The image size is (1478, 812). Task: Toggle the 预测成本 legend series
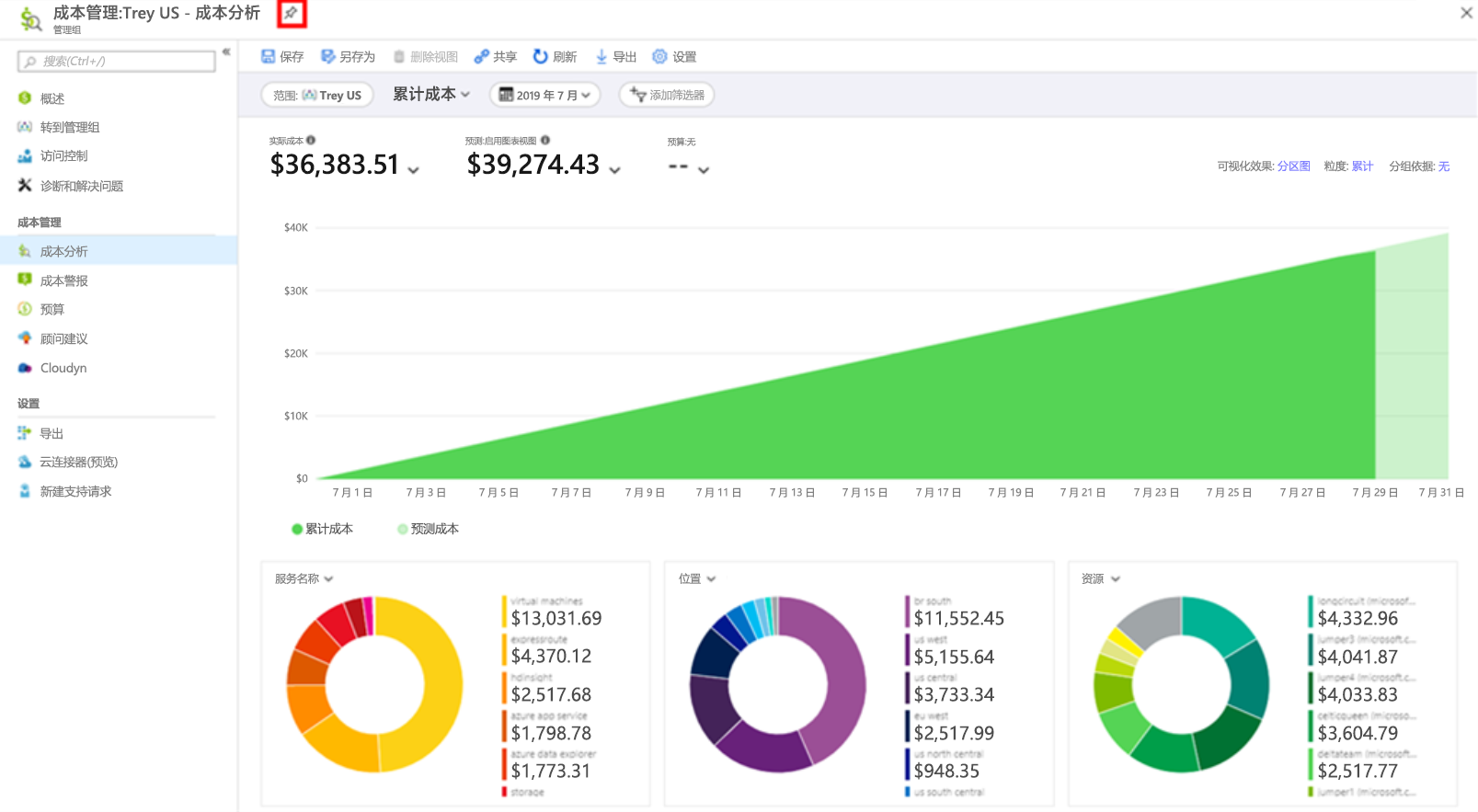(428, 529)
